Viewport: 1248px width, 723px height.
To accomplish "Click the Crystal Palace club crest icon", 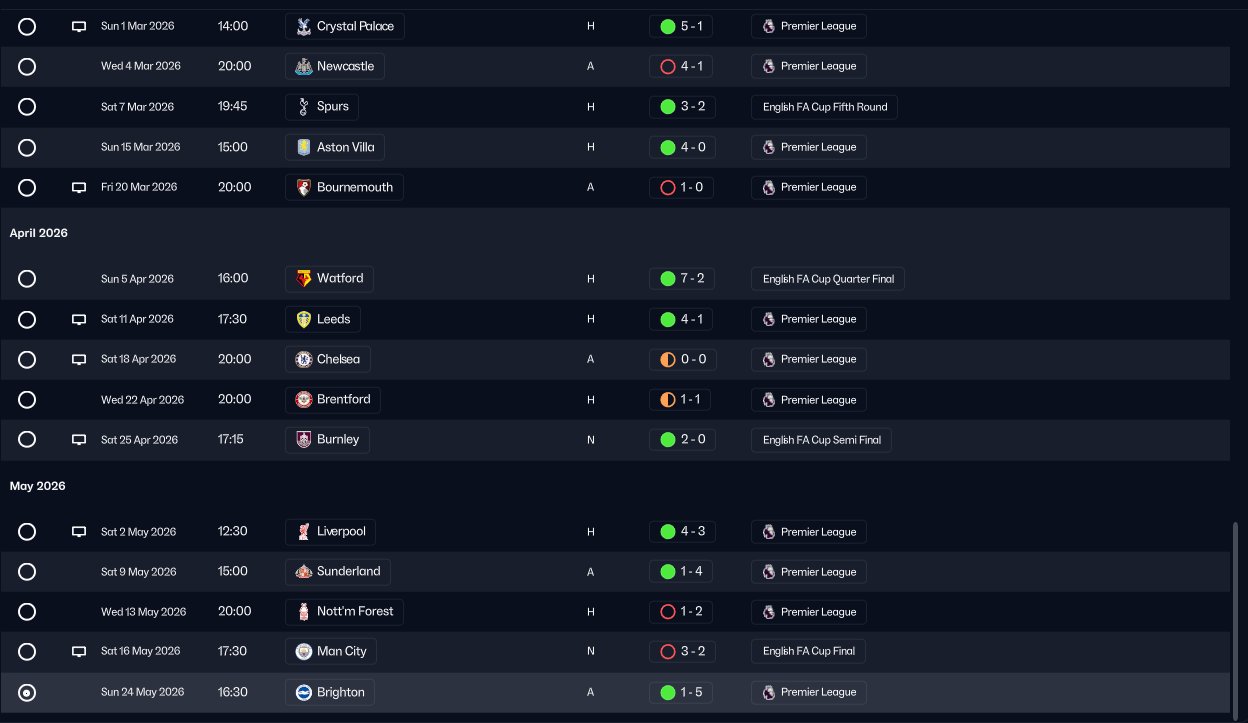I will [x=303, y=26].
